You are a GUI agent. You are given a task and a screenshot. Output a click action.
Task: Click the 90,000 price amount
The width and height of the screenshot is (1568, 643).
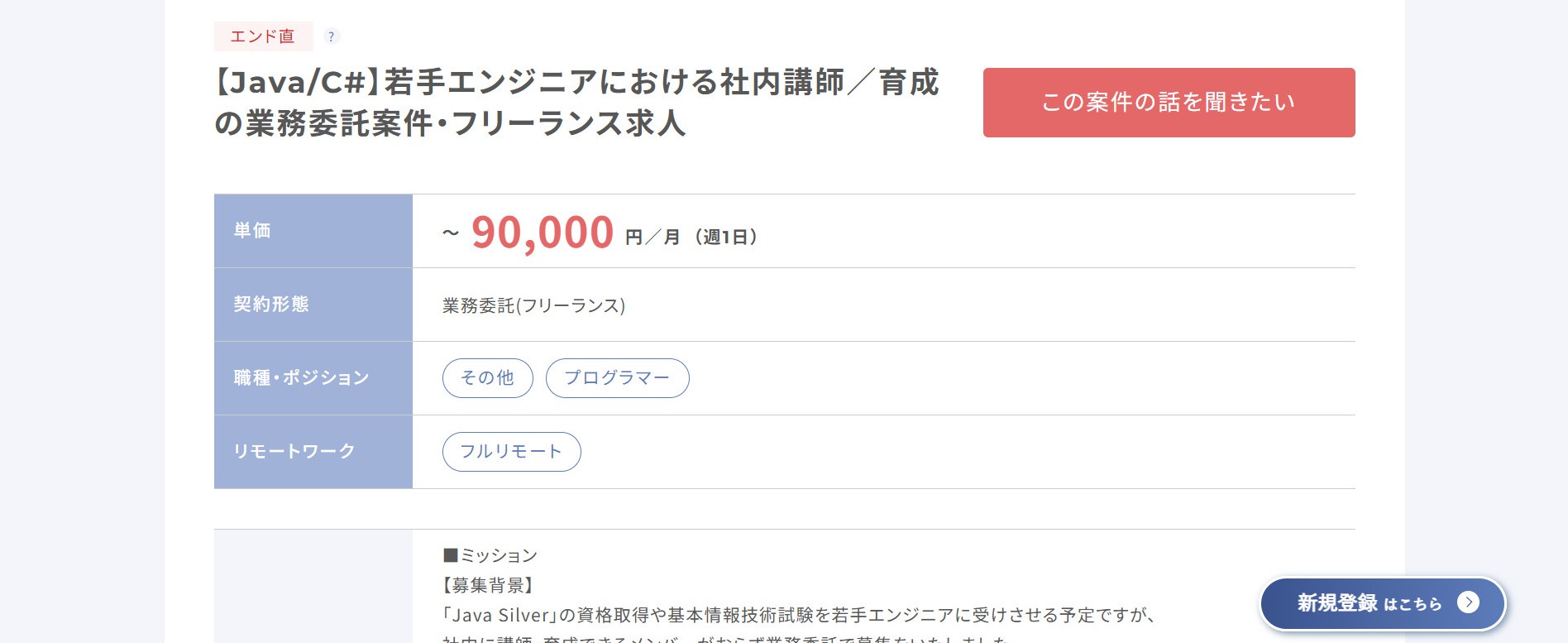pyautogui.click(x=543, y=233)
